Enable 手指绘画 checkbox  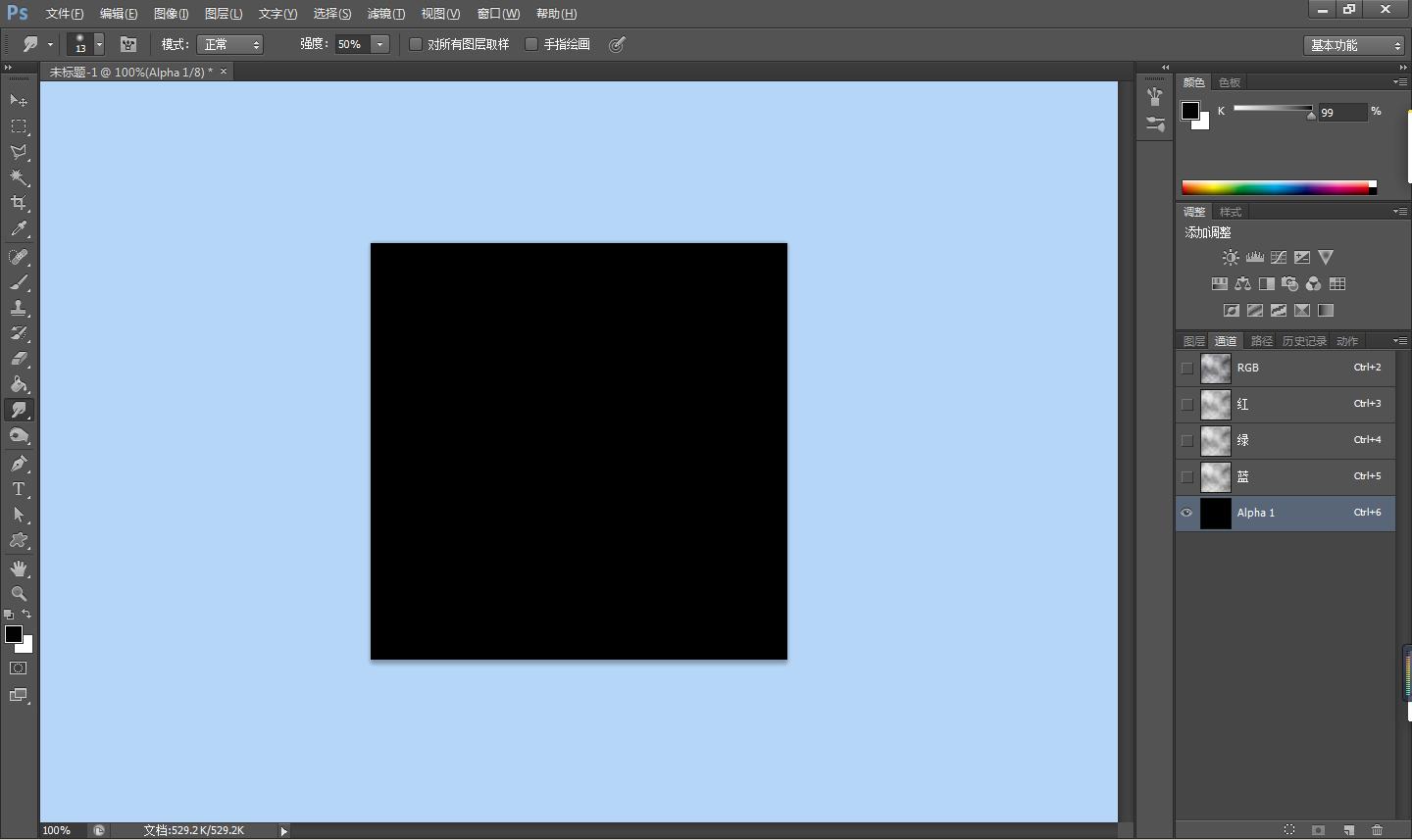(x=531, y=44)
